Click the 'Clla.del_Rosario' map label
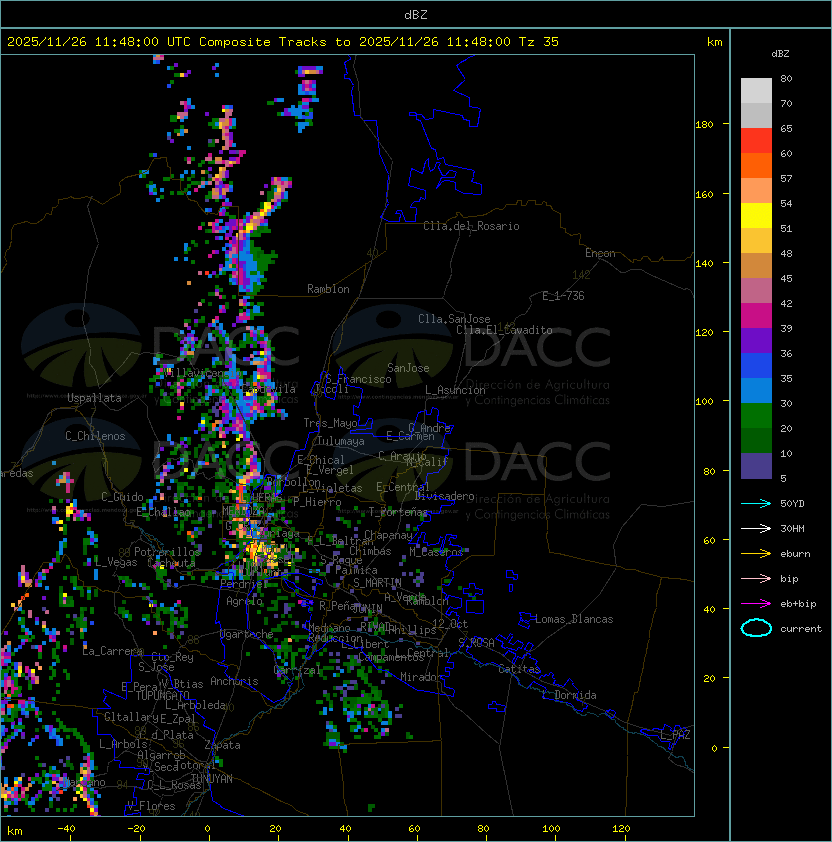 coord(471,226)
